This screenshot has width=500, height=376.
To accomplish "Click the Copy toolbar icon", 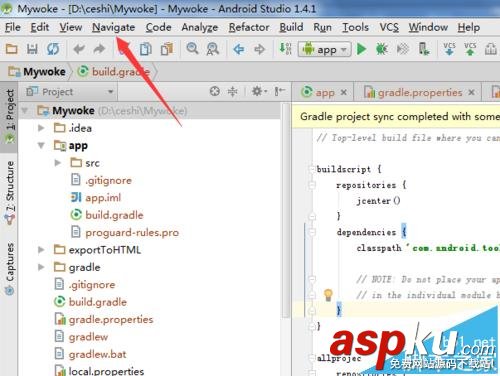I will tap(146, 49).
